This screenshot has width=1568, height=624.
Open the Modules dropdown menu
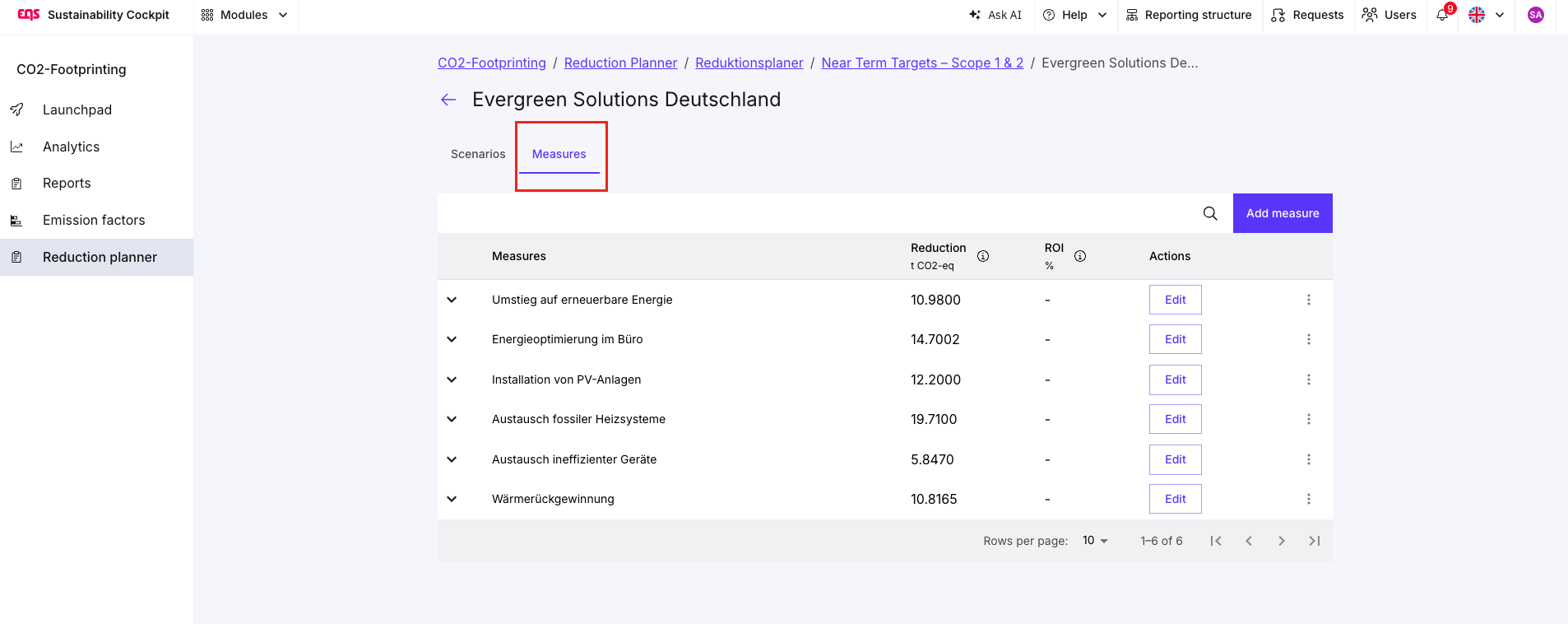point(244,15)
